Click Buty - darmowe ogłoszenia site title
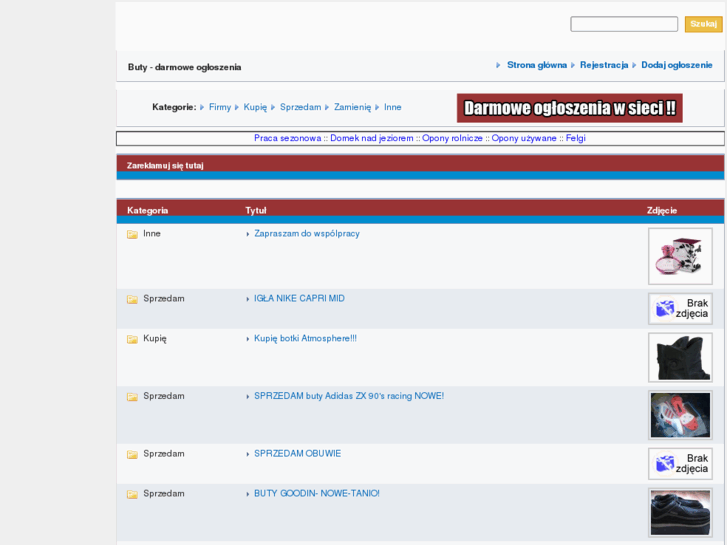This screenshot has height=545, width=727. pyautogui.click(x=185, y=67)
